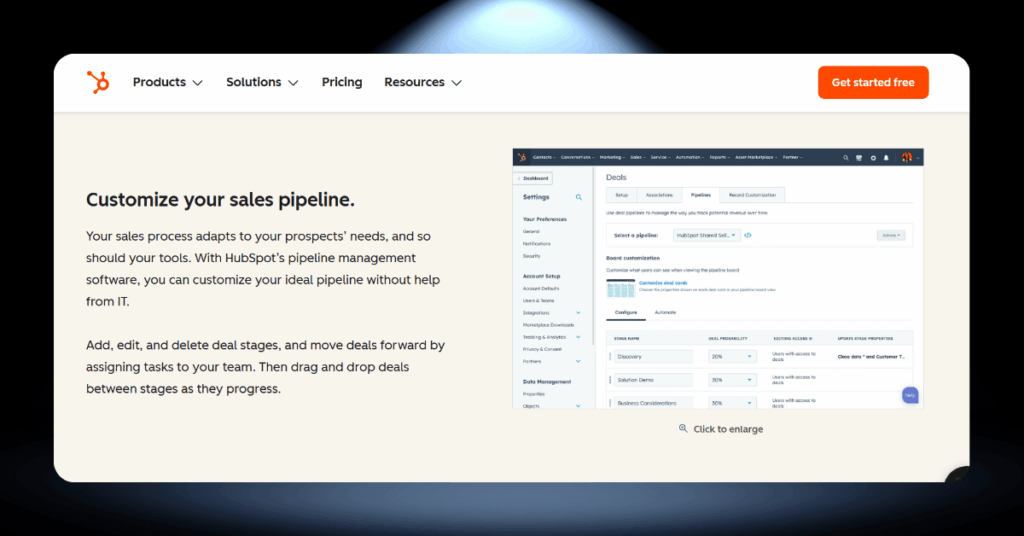Open the probability dropdown for Business Considerations
The image size is (1024, 536).
coord(732,403)
